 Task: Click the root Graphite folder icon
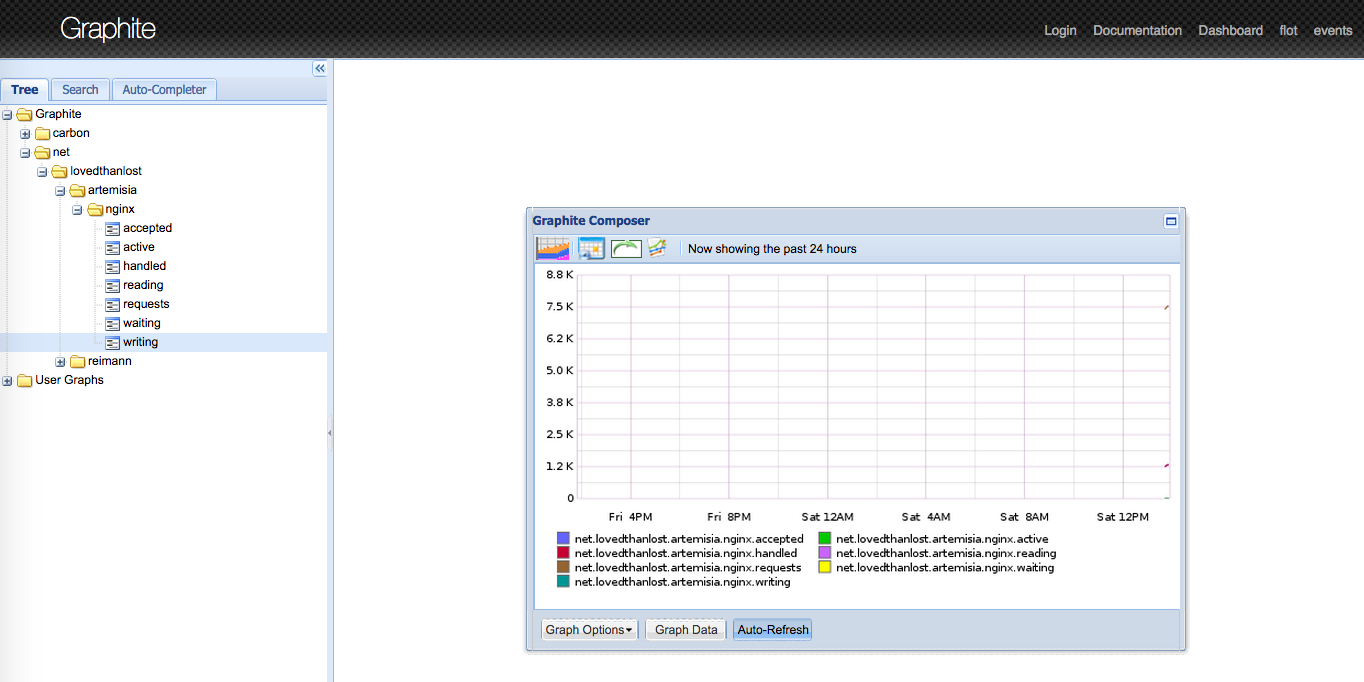coord(25,114)
